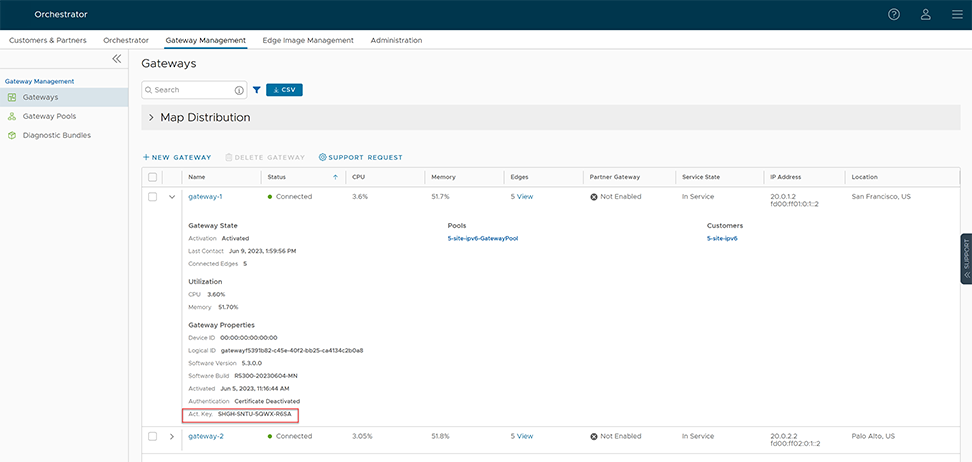972x462 pixels.
Task: Open the help question mark icon
Action: [x=894, y=15]
